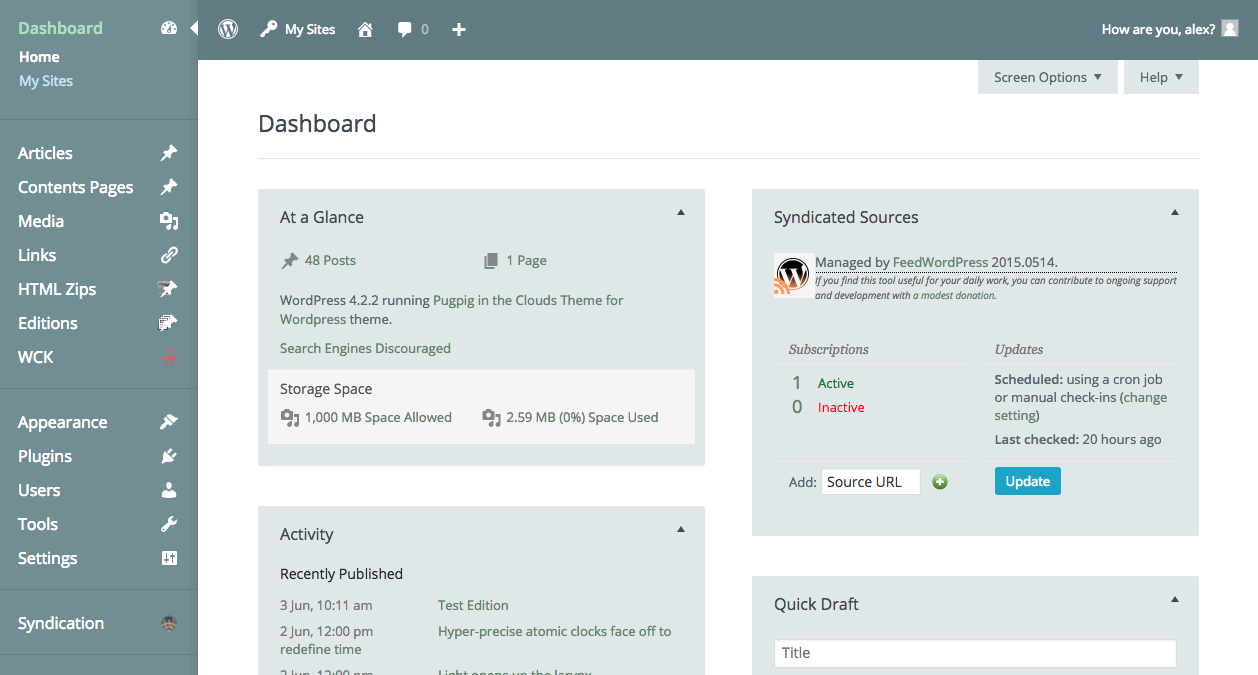Open the FeedWordPress link
This screenshot has height=675, width=1258.
pyautogui.click(x=940, y=262)
